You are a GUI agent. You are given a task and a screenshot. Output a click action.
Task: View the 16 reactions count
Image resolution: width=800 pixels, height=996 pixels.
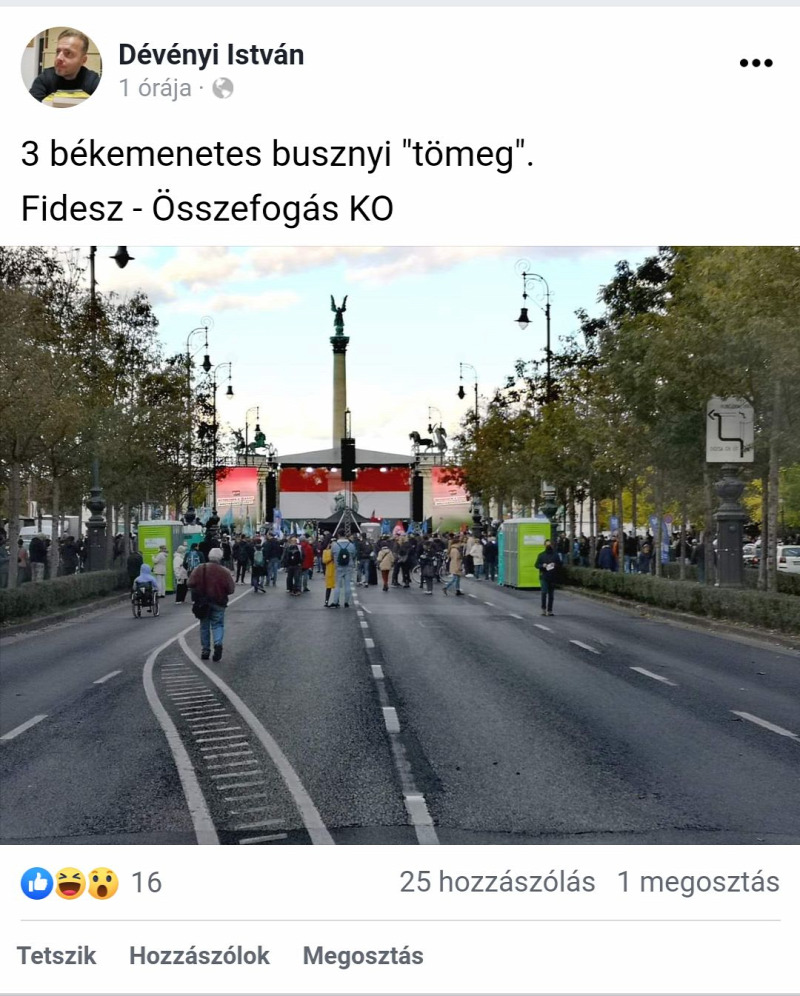(146, 883)
